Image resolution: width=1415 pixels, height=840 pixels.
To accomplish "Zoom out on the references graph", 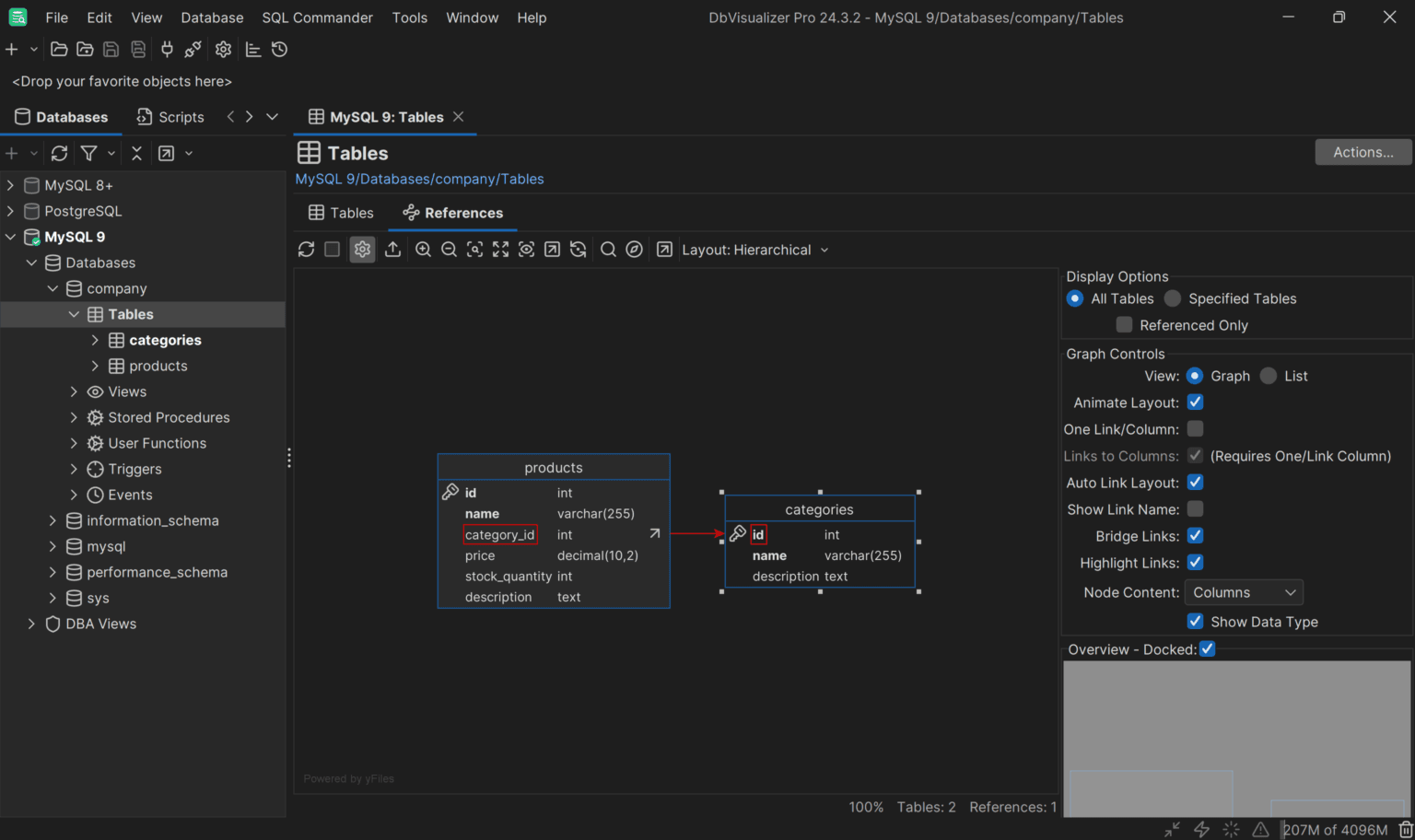I will click(x=449, y=250).
